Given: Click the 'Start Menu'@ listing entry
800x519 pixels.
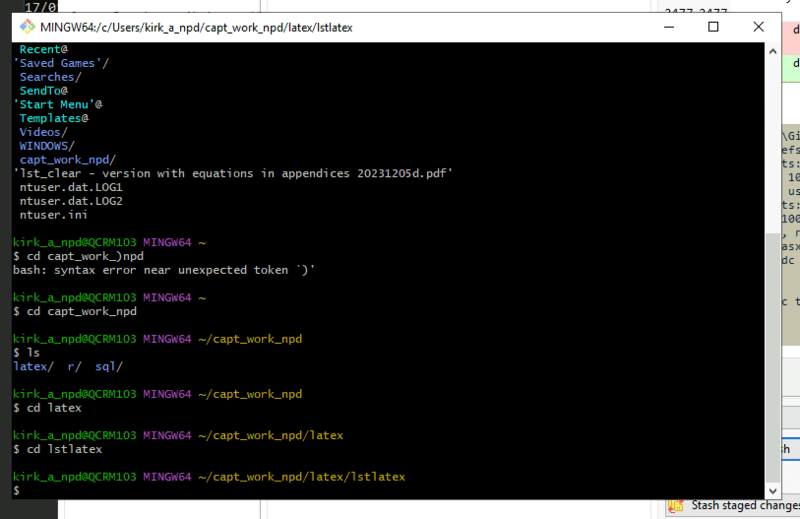Looking at the screenshot, I should tap(58, 105).
